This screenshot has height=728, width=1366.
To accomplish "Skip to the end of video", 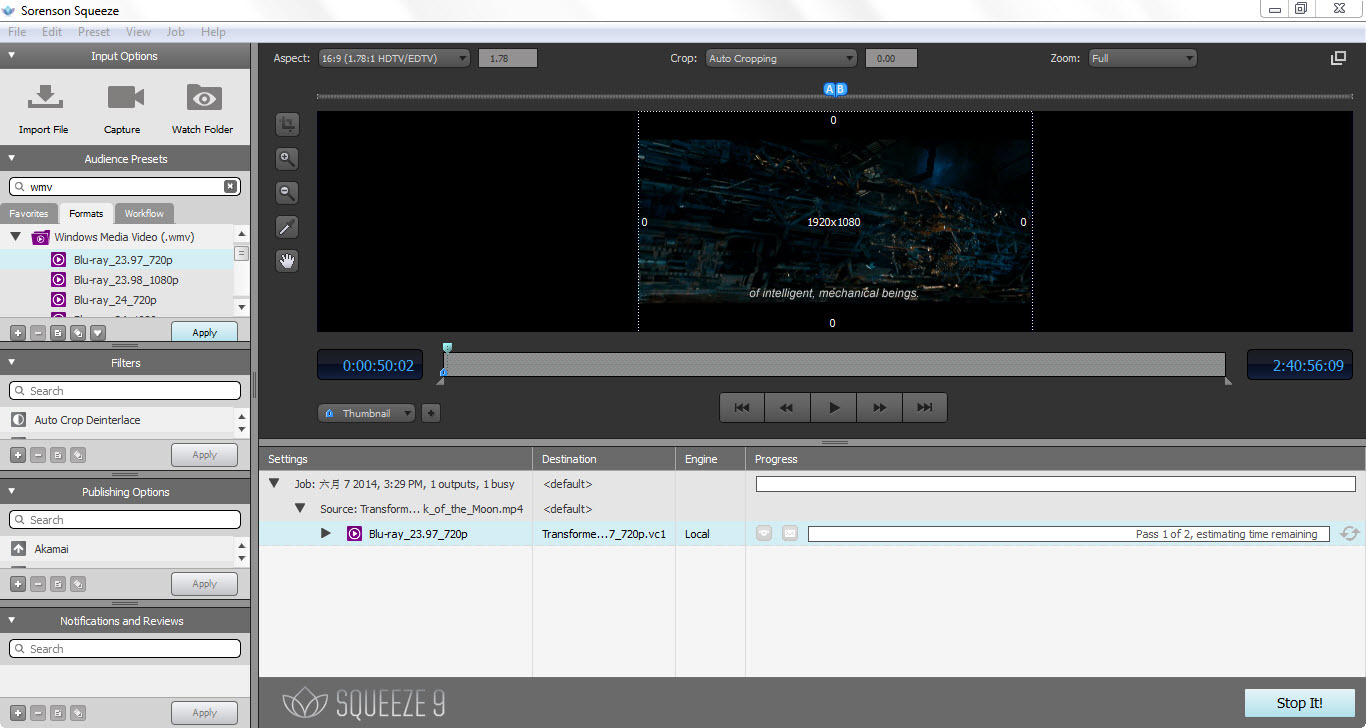I will (924, 408).
